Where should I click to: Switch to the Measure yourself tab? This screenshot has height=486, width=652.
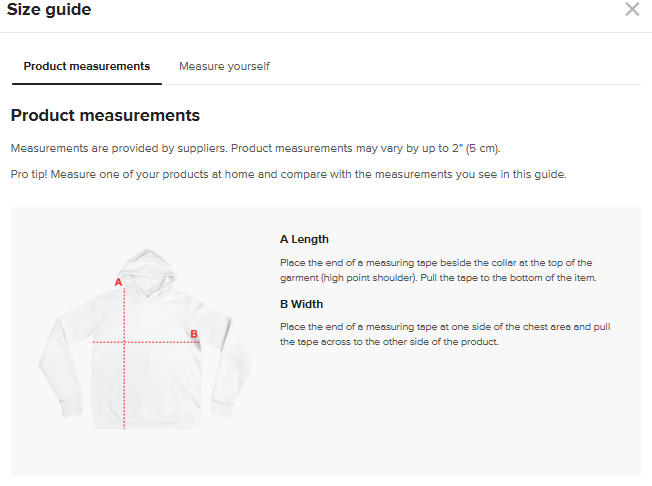(224, 66)
